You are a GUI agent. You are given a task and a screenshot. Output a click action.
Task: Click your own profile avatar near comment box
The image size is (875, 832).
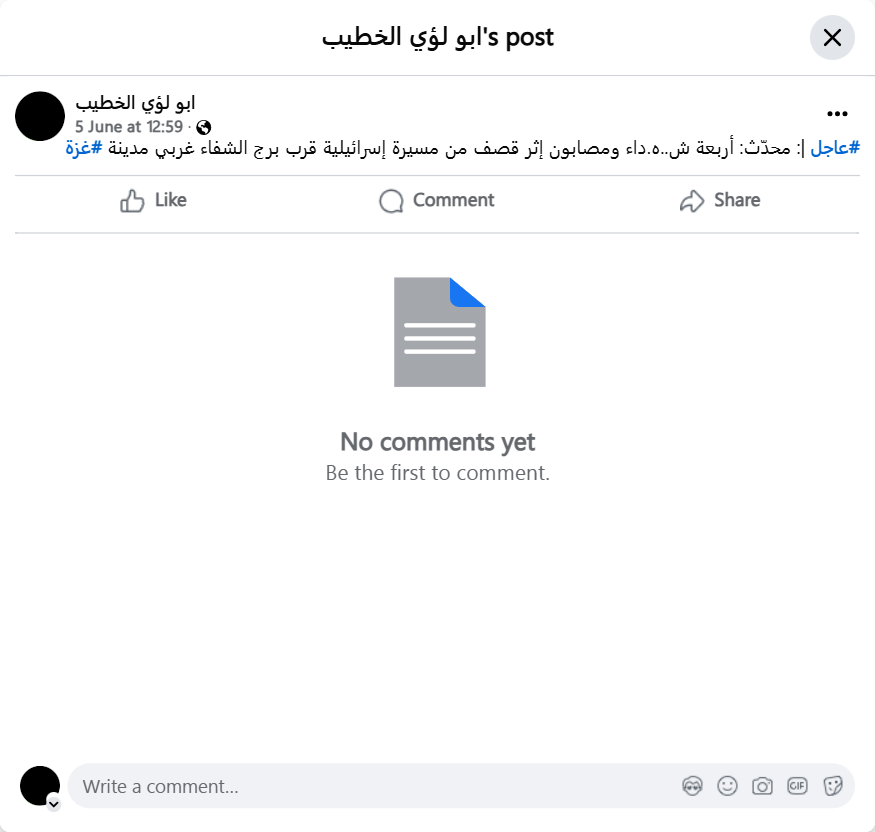tap(40, 786)
